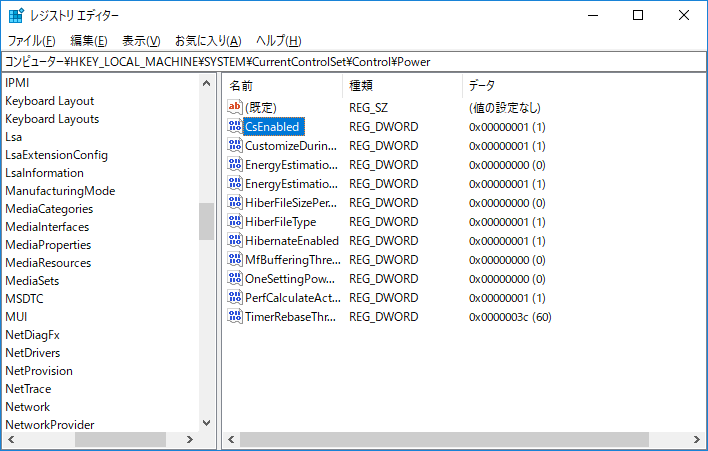Click the Registry Editor app icon in title bar

pyautogui.click(x=16, y=15)
